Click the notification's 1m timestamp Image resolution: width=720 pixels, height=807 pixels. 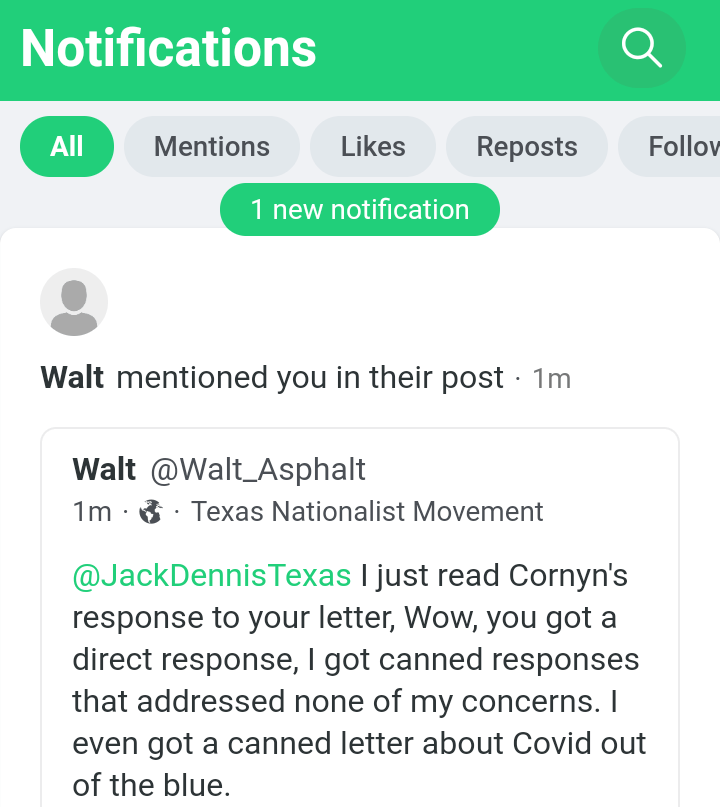click(x=551, y=379)
